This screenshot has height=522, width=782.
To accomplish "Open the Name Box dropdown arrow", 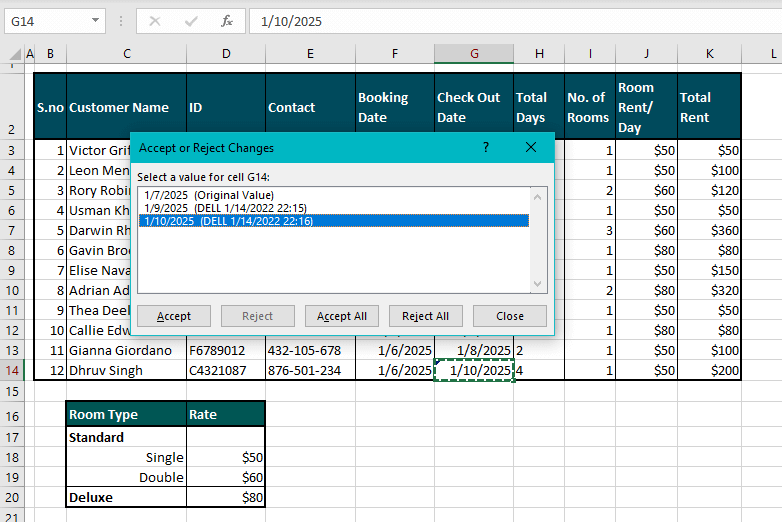I will point(95,21).
